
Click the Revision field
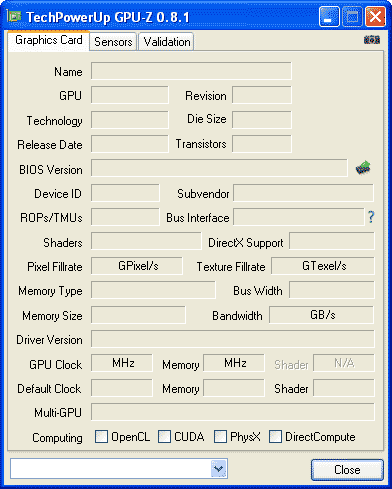(x=262, y=95)
